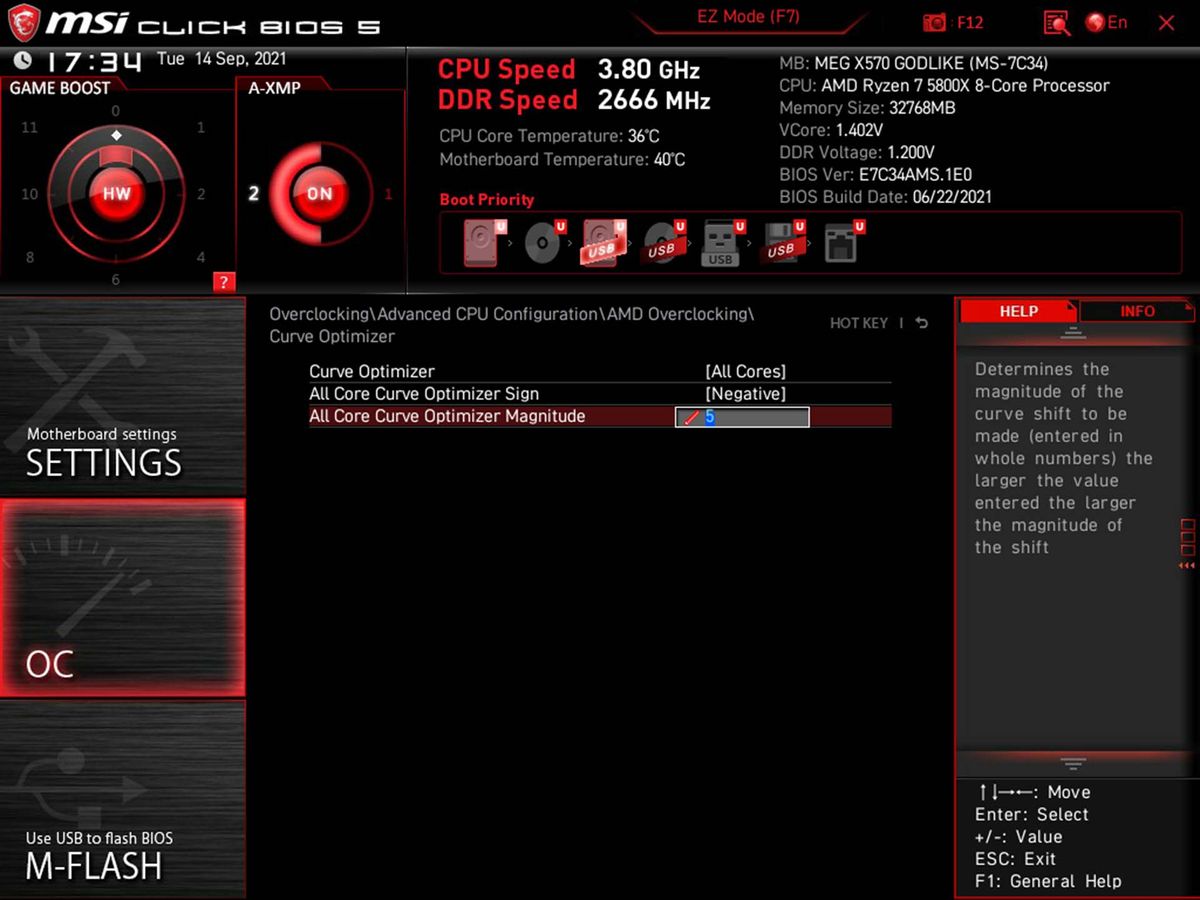Select A-XMP profile 1
This screenshot has height=900, width=1200.
389,194
